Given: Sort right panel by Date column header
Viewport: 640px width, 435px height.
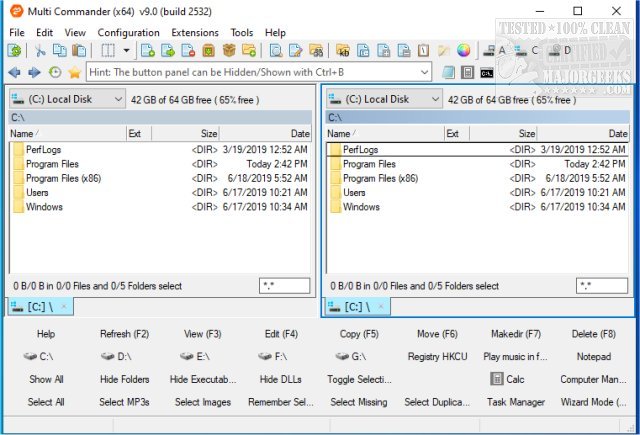Looking at the screenshot, I should coord(583,133).
